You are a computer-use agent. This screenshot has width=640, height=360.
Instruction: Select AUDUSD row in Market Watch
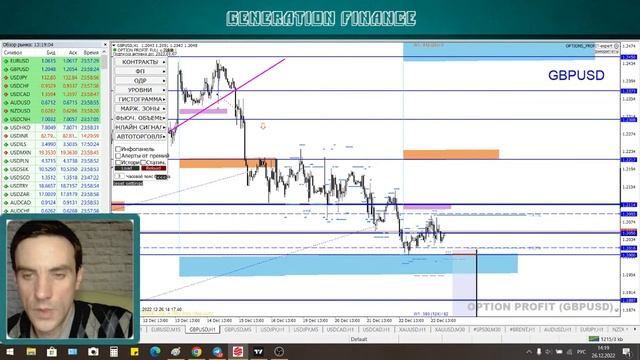(x=51, y=102)
